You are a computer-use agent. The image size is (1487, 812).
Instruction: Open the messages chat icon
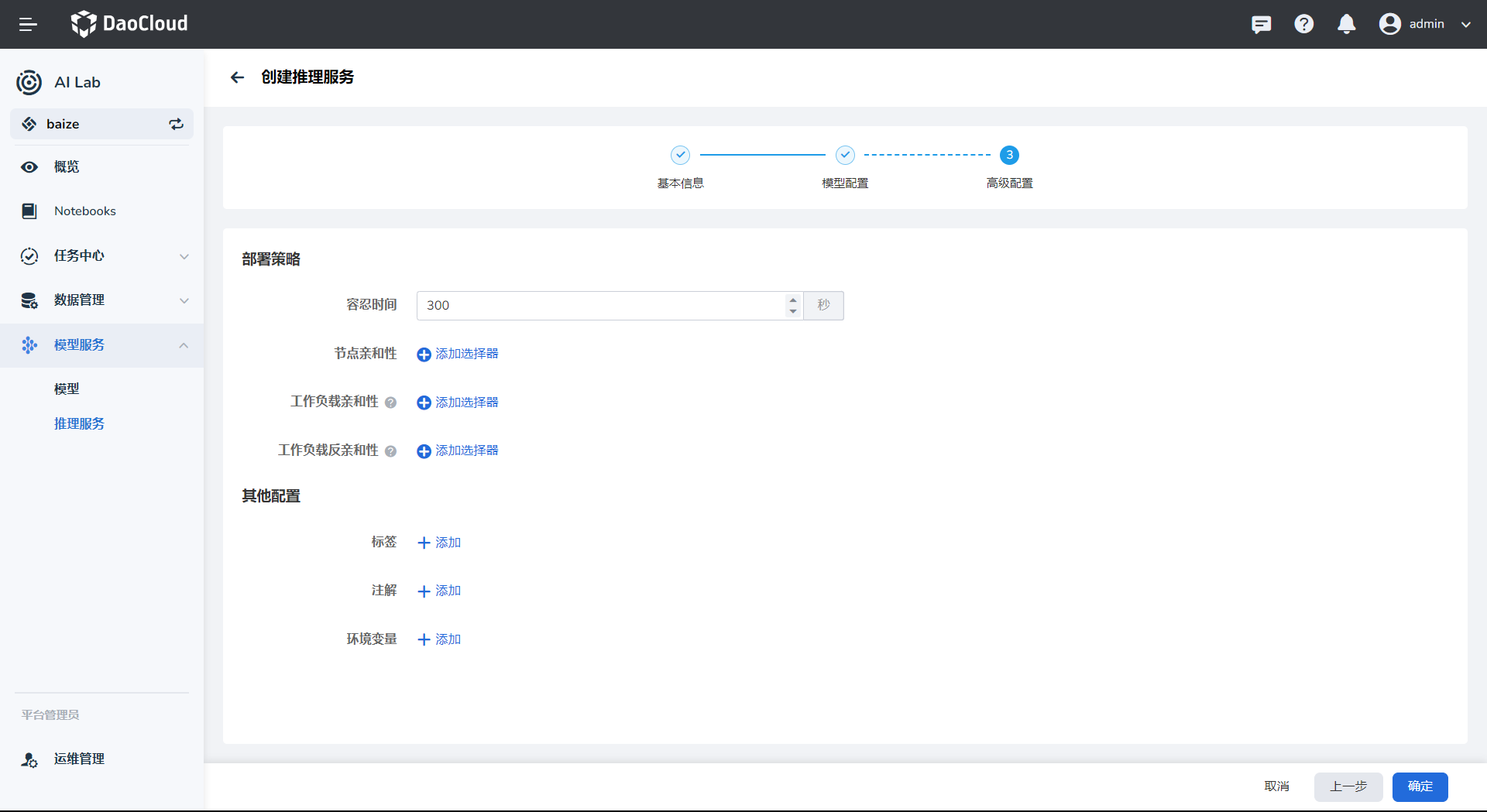[1261, 24]
